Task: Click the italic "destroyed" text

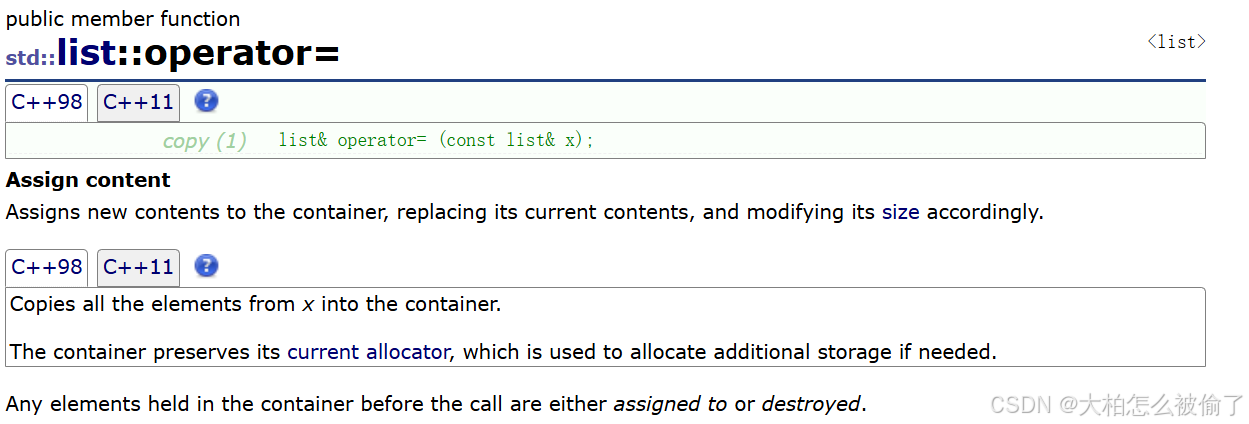Action: point(810,404)
